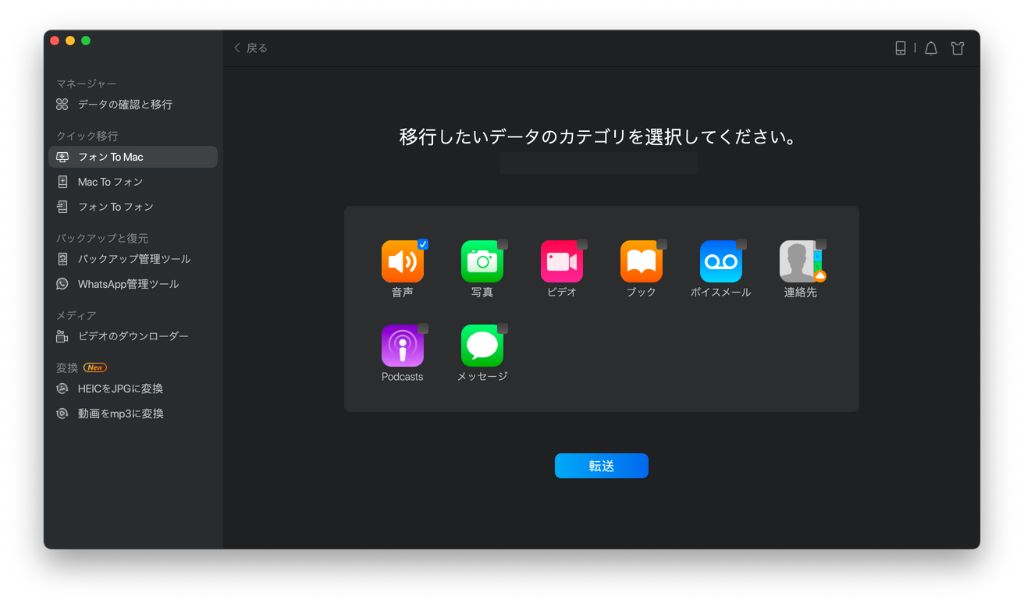The width and height of the screenshot is (1024, 607).
Task: Click the 音声 category label
Action: click(x=402, y=292)
